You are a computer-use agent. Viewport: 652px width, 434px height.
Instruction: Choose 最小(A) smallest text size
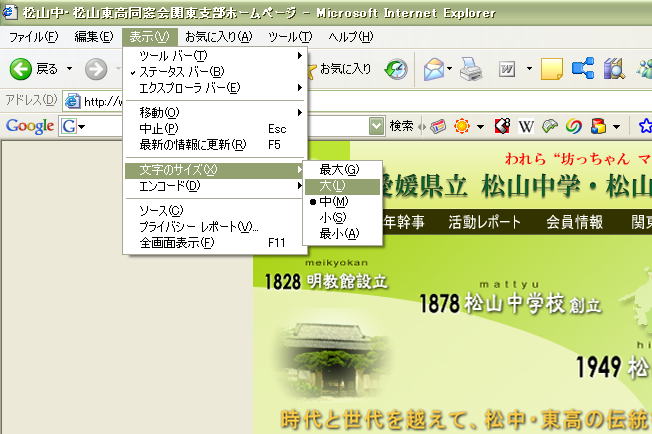pos(342,234)
